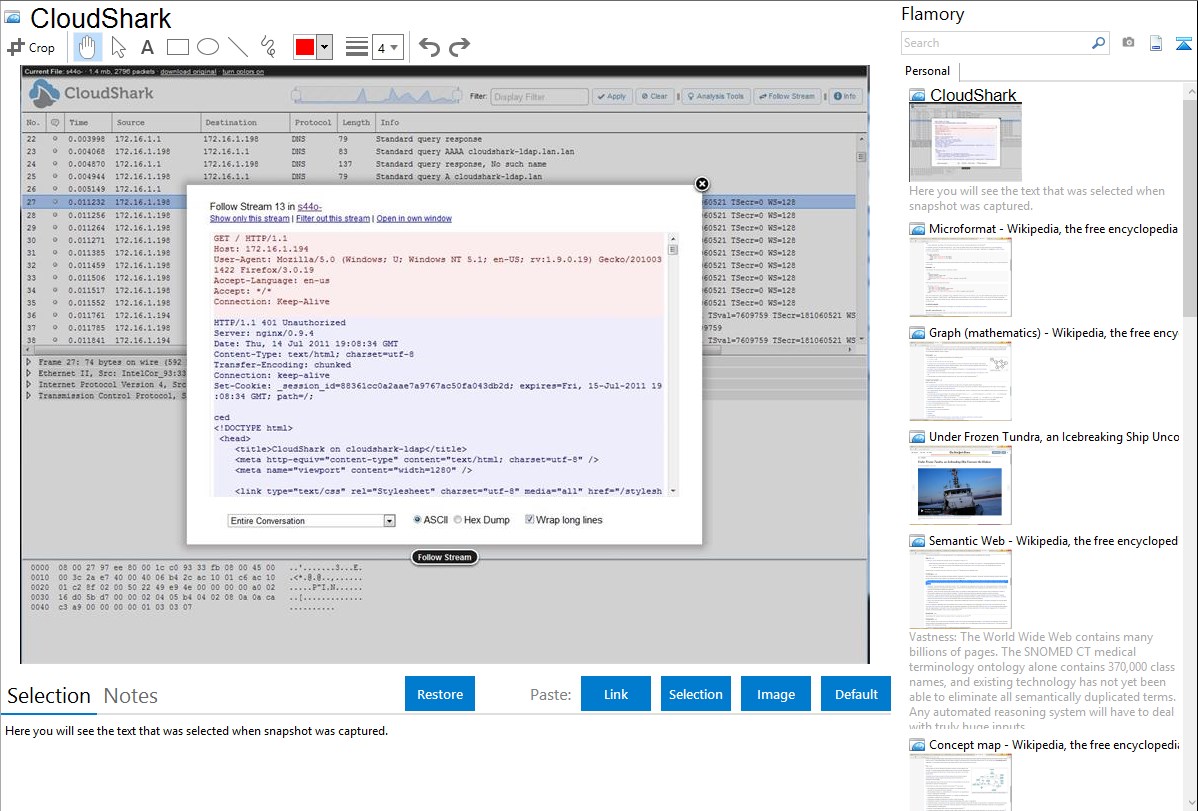Click the stream text vertical scrollbar
The height and width of the screenshot is (811, 1198).
[x=672, y=365]
